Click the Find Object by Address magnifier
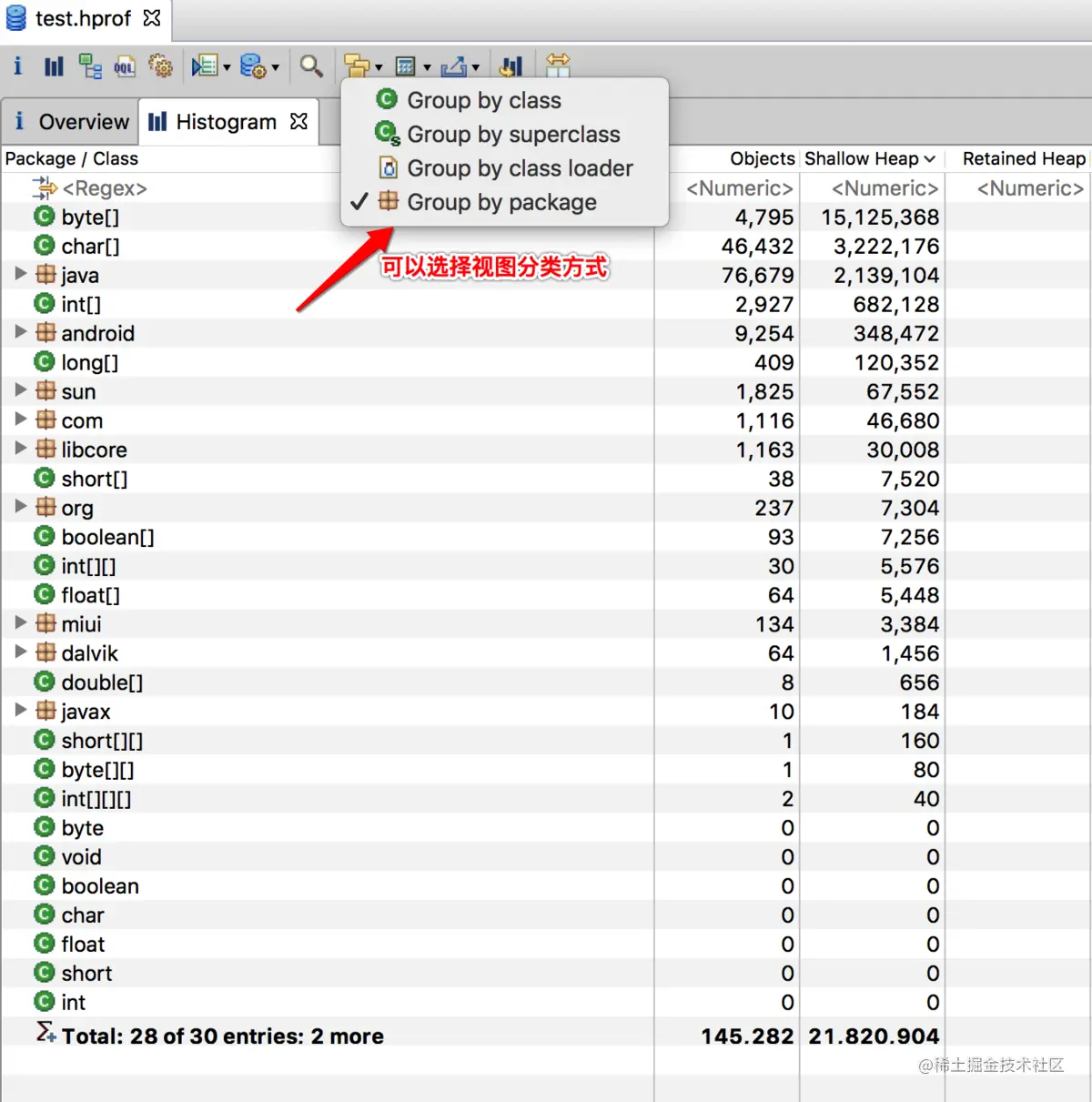This screenshot has height=1102, width=1092. pyautogui.click(x=311, y=66)
